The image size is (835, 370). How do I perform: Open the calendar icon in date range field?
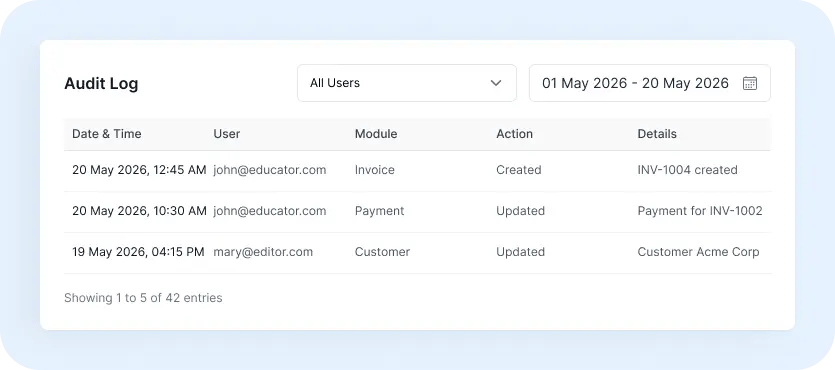click(750, 83)
